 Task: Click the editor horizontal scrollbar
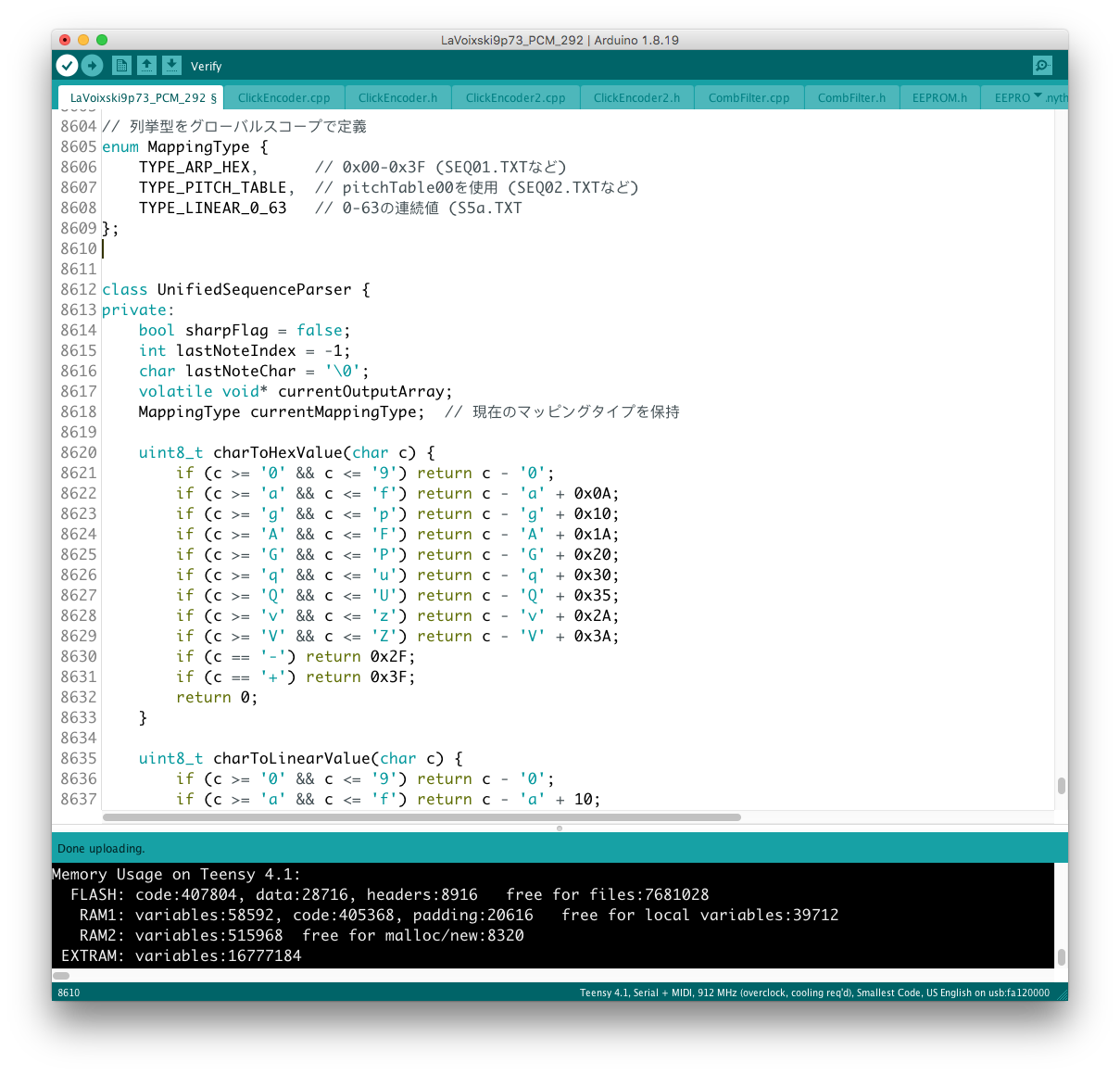point(422,817)
